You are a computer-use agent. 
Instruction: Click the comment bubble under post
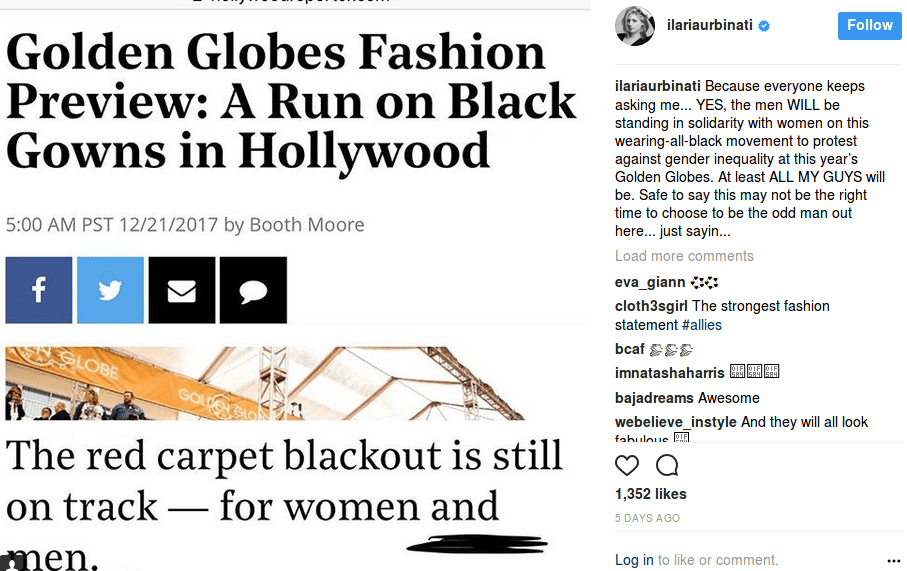click(667, 465)
